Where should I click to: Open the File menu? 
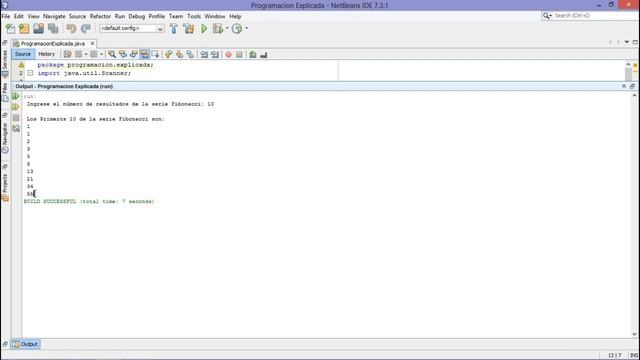[x=6, y=16]
